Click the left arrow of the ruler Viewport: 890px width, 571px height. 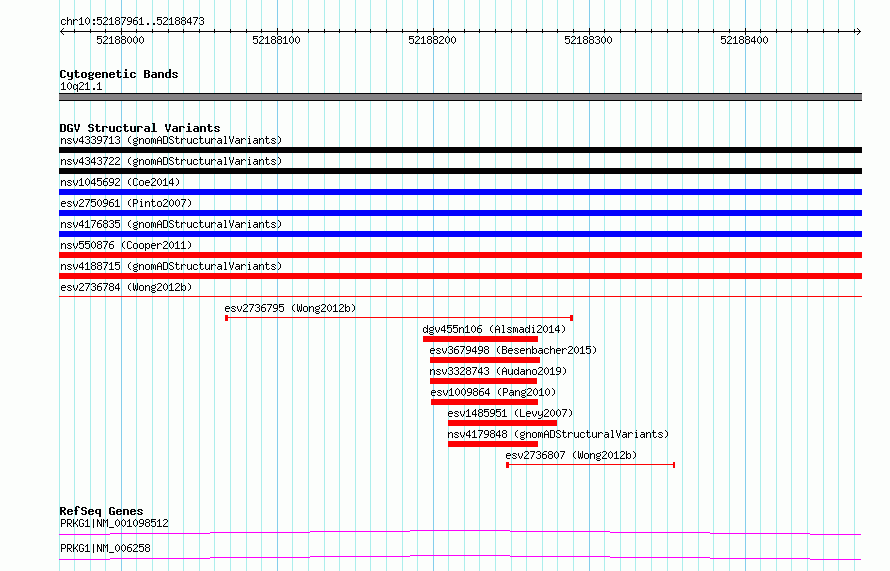click(62, 31)
